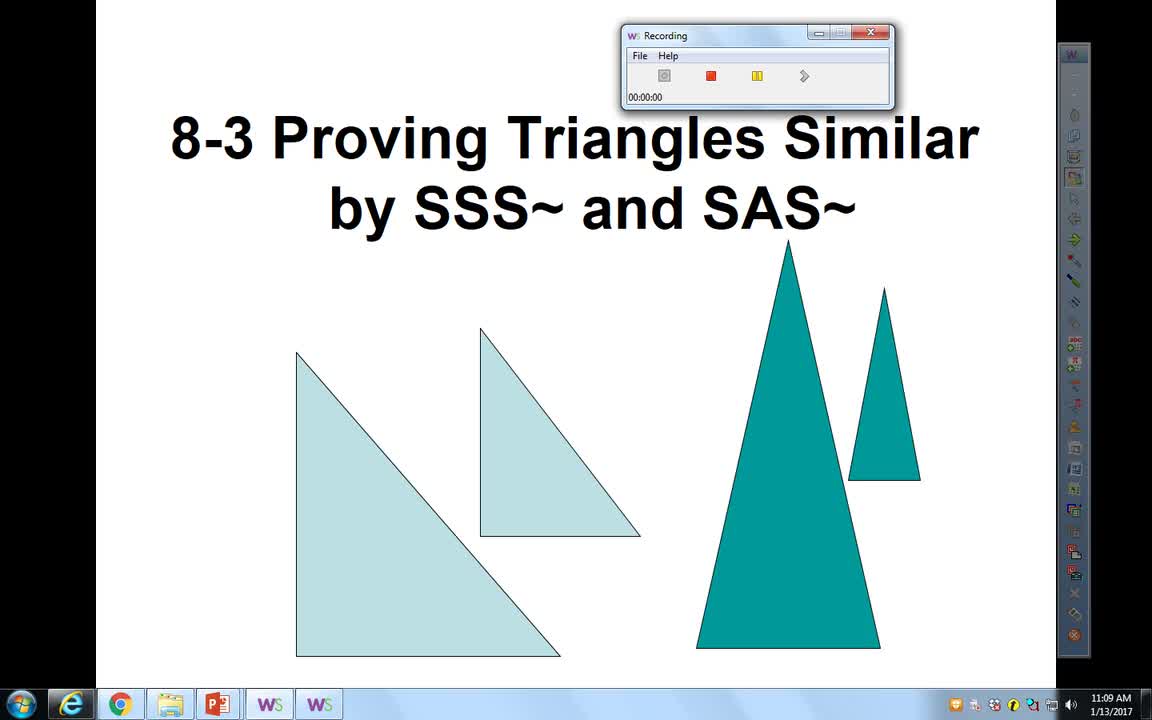The image size is (1152, 720).
Task: Open PowerPoint from the taskbar
Action: (x=218, y=703)
